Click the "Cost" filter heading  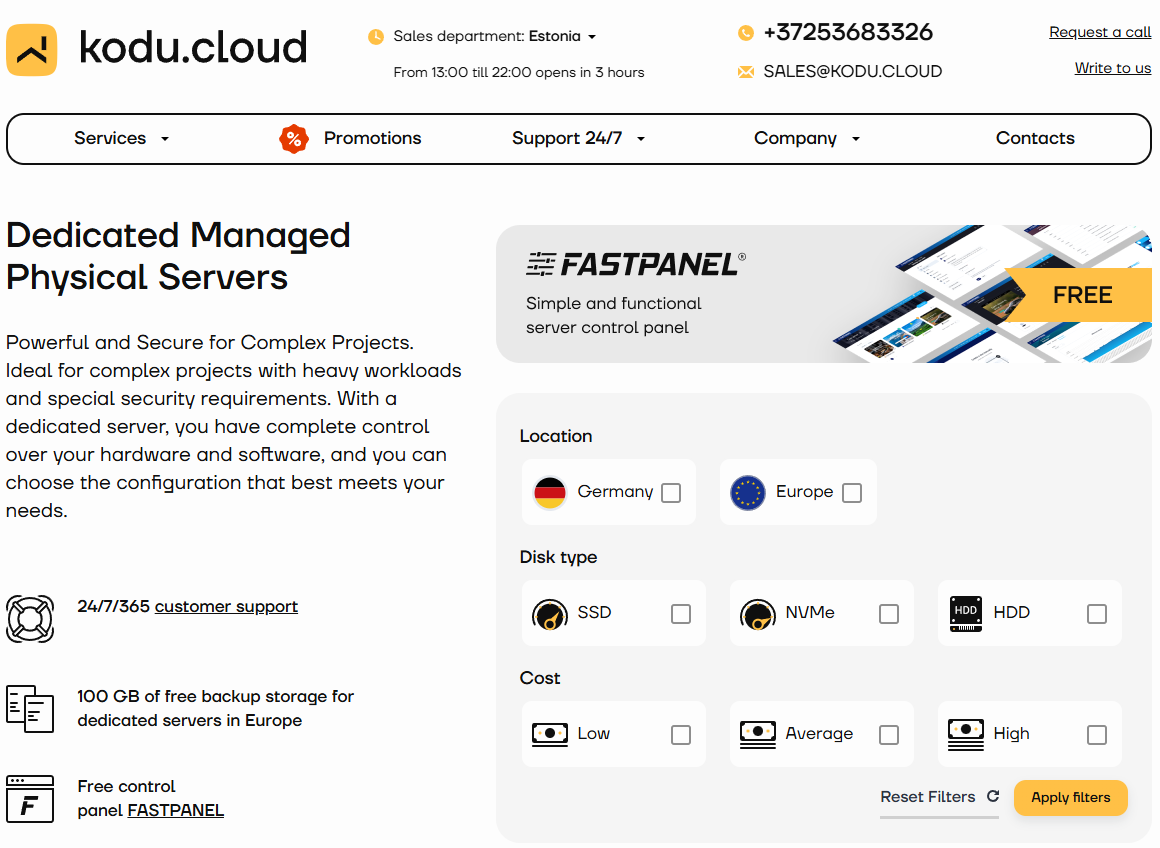pos(540,678)
